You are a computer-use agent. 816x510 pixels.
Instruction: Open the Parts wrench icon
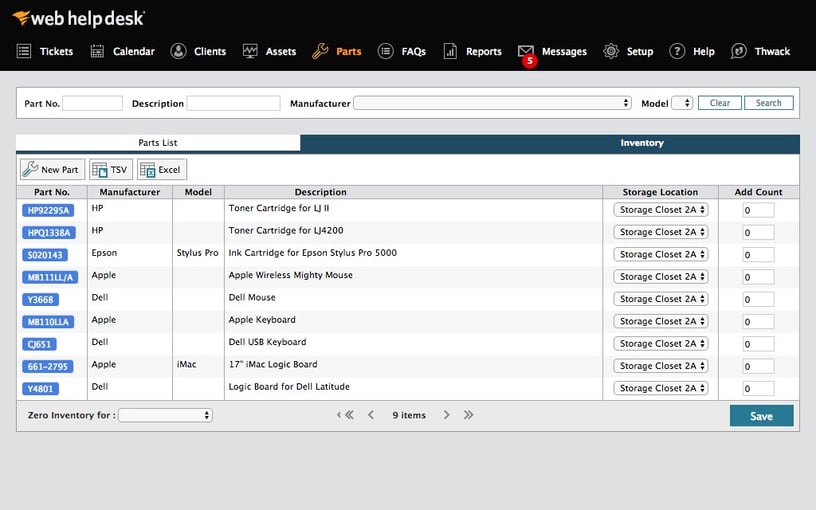tap(320, 51)
